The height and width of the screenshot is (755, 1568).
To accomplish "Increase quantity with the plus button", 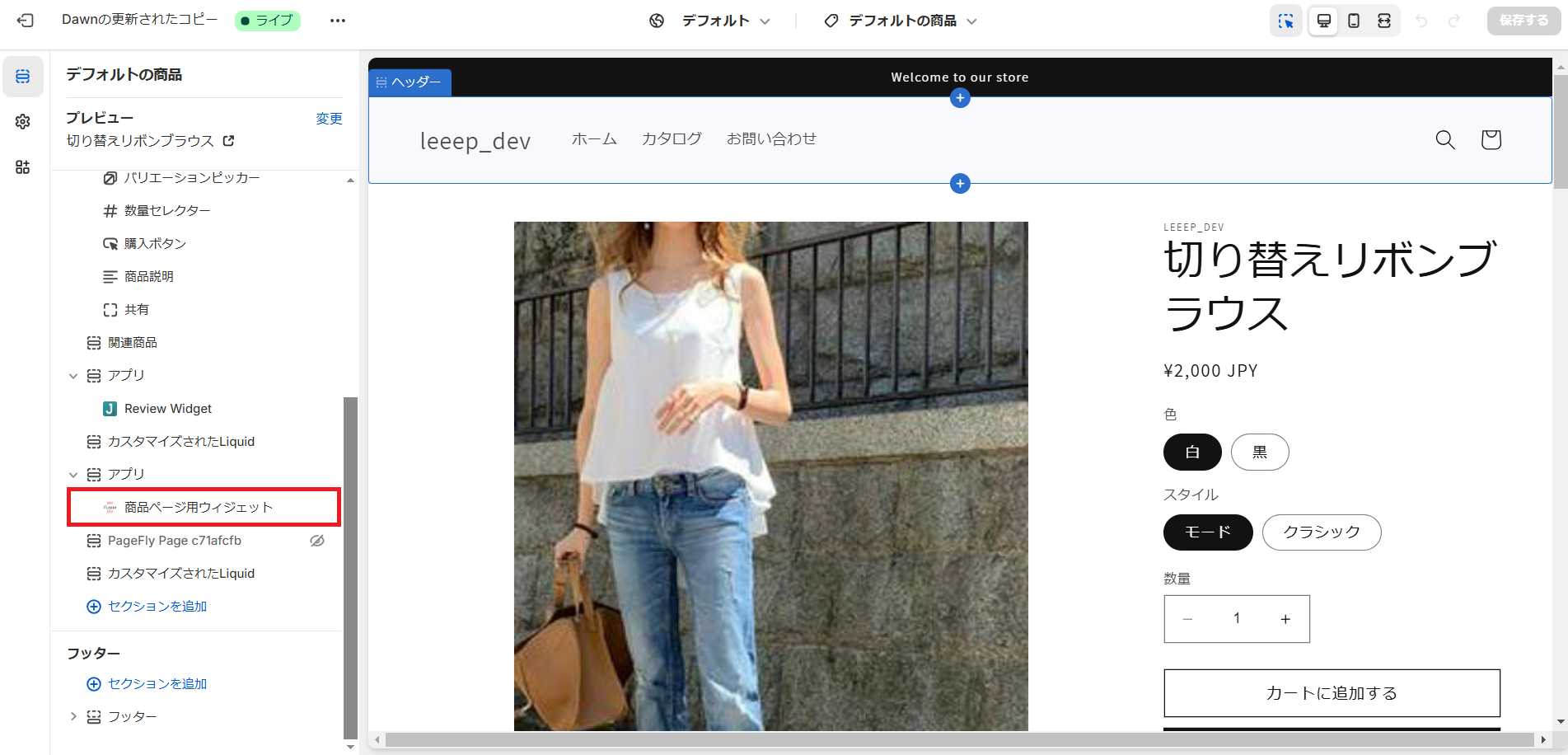I will [x=1285, y=619].
